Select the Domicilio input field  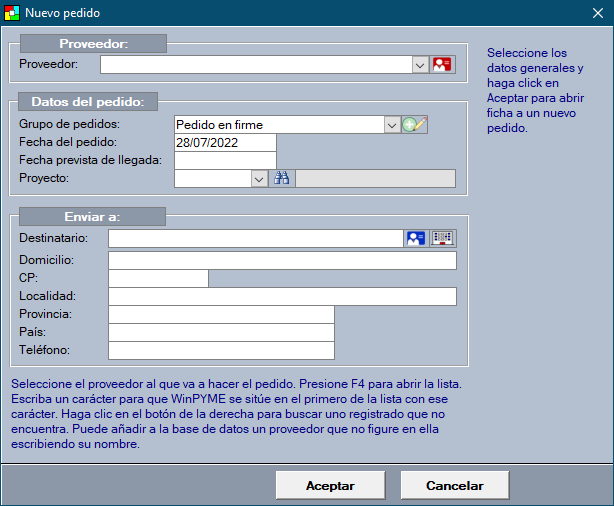[282, 261]
